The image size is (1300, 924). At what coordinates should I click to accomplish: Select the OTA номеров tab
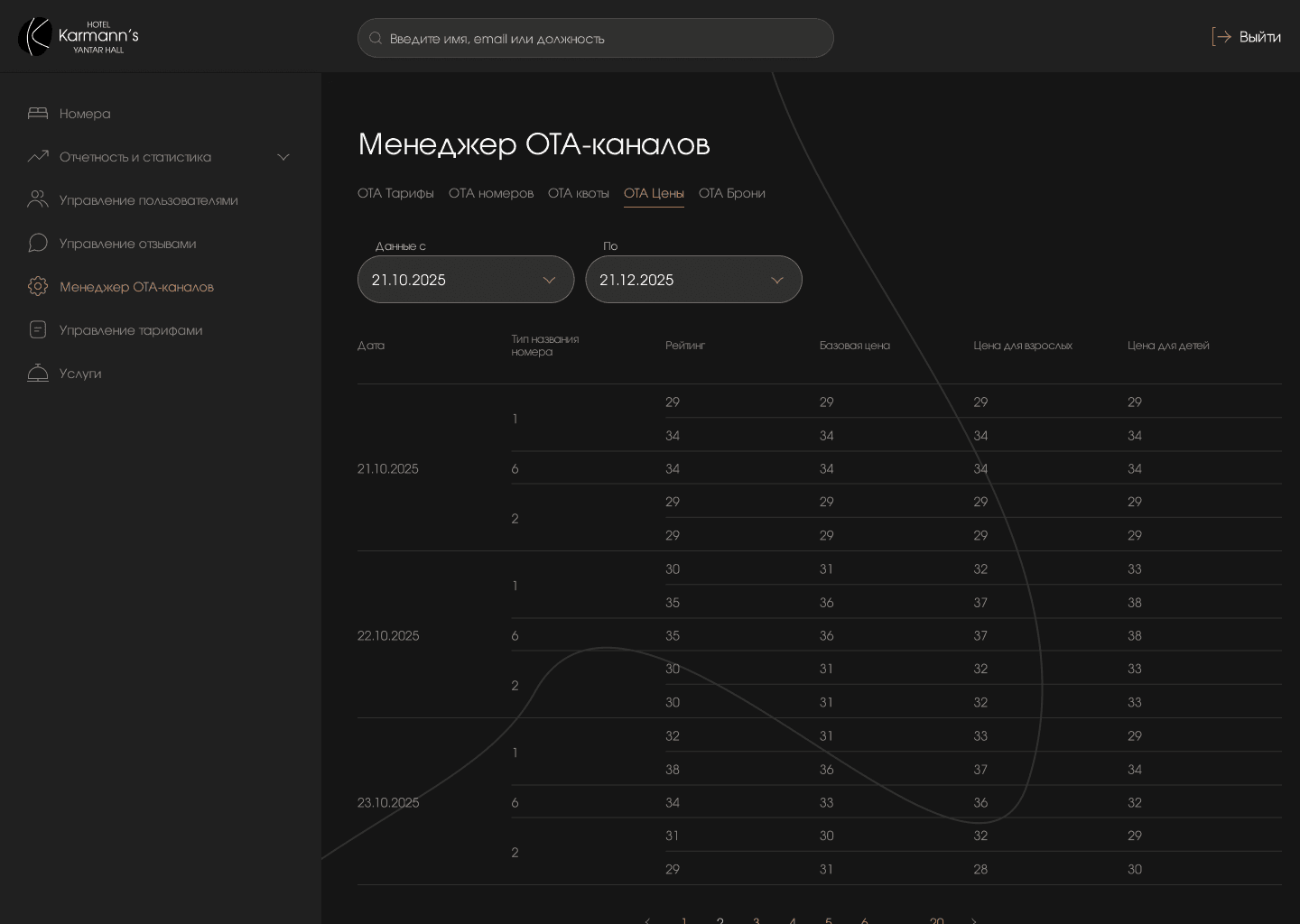(x=491, y=193)
